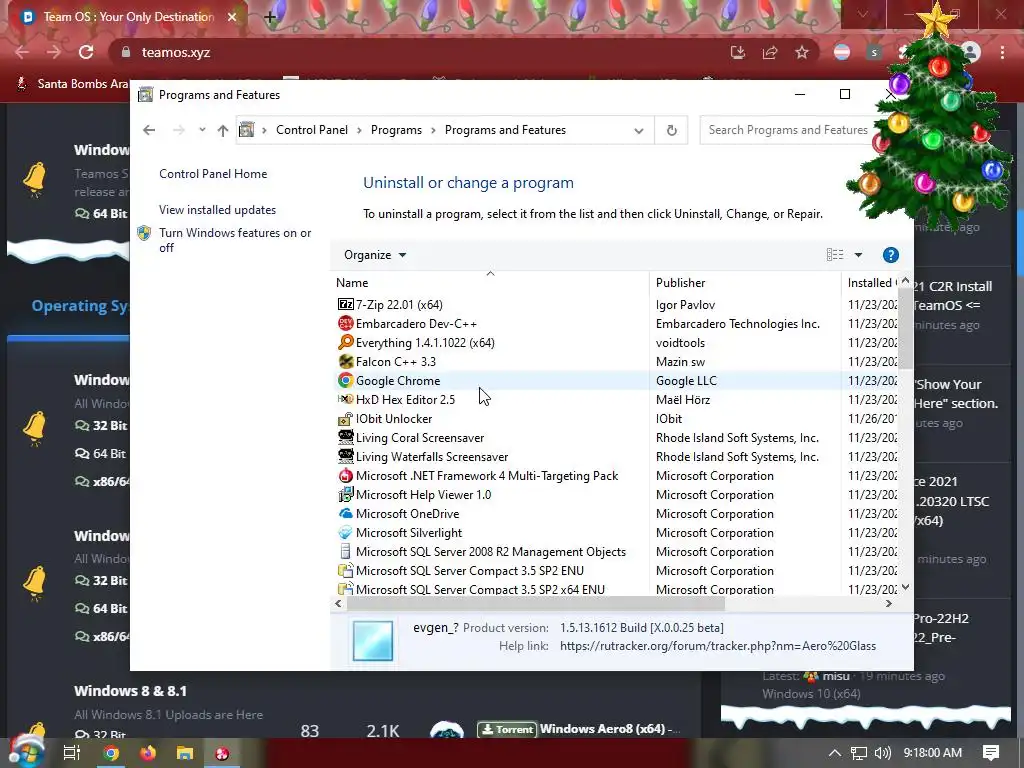Screen dimensions: 1024x768
Task: Open View installed updates link
Action: click(217, 210)
